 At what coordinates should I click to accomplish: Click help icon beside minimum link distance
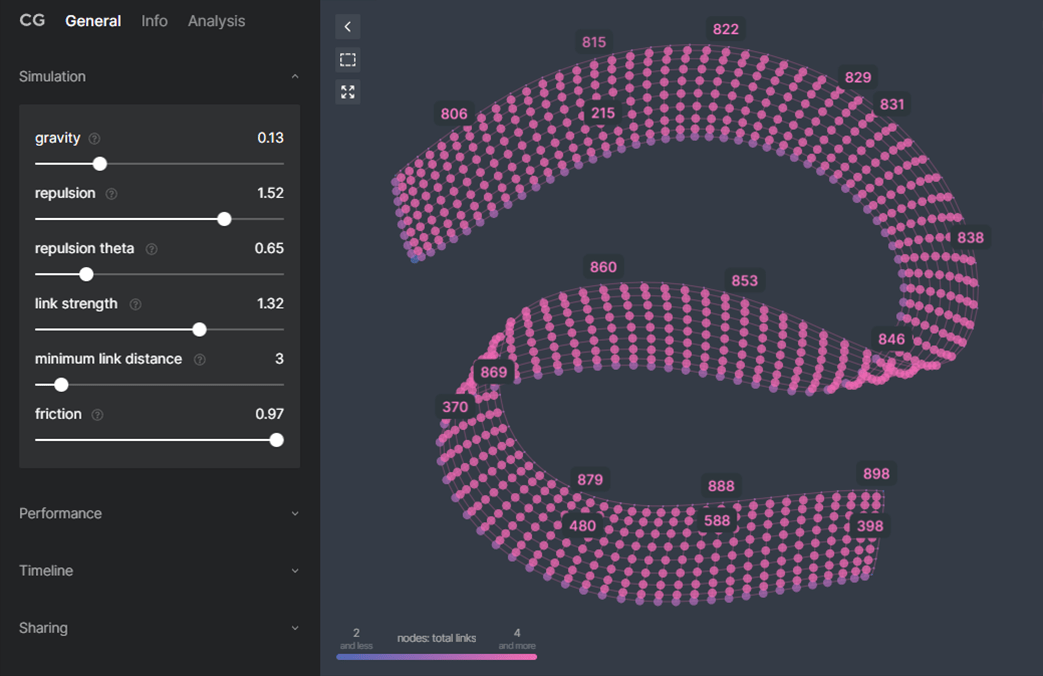point(199,359)
